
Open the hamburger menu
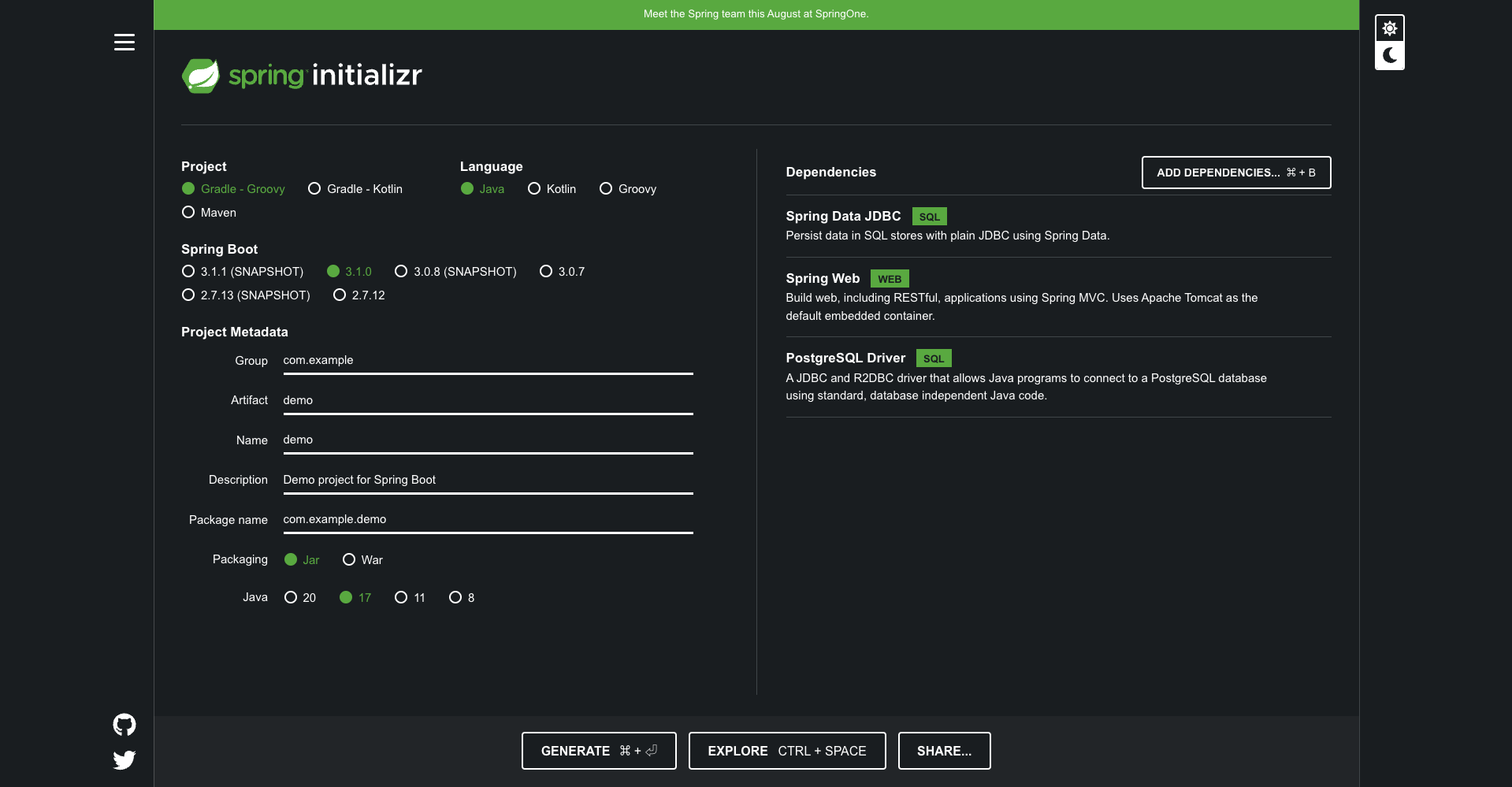124,43
